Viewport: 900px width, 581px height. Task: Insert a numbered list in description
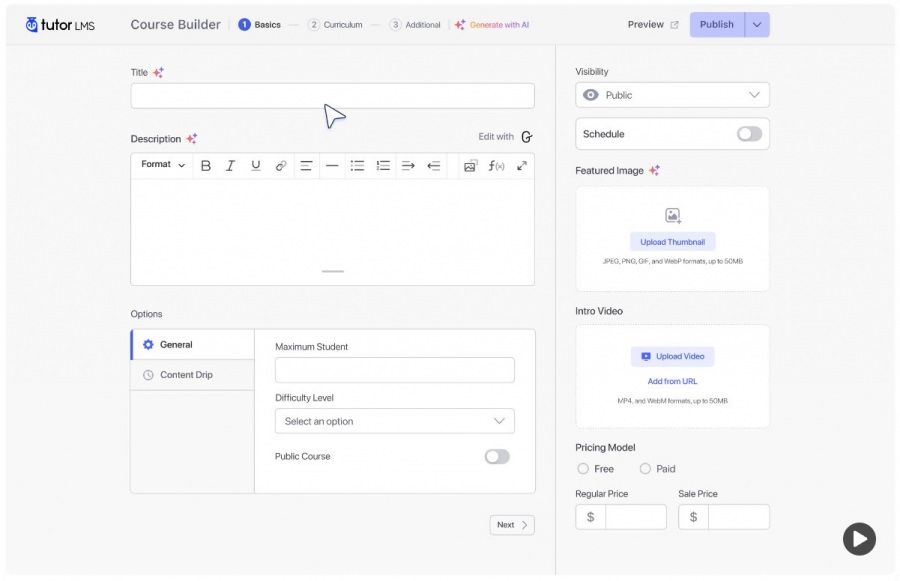(383, 166)
